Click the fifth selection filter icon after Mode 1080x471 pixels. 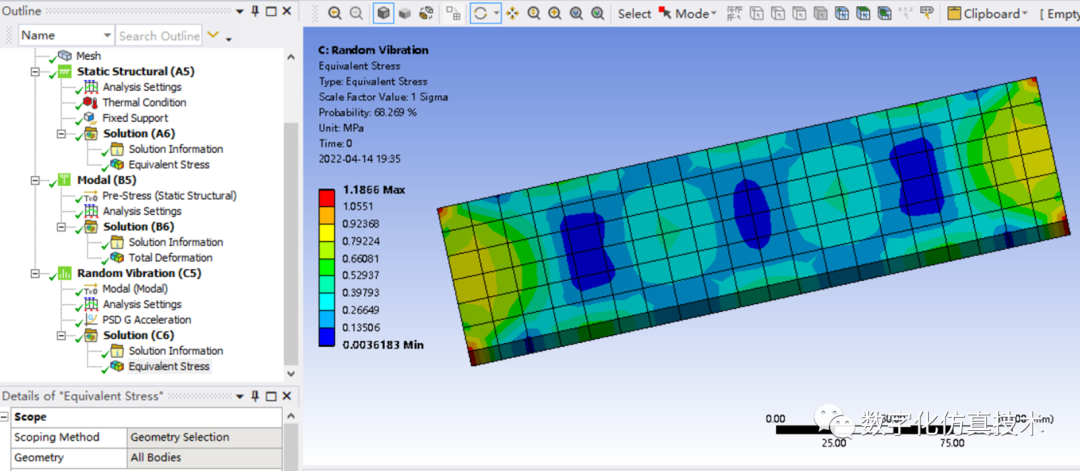pos(820,13)
